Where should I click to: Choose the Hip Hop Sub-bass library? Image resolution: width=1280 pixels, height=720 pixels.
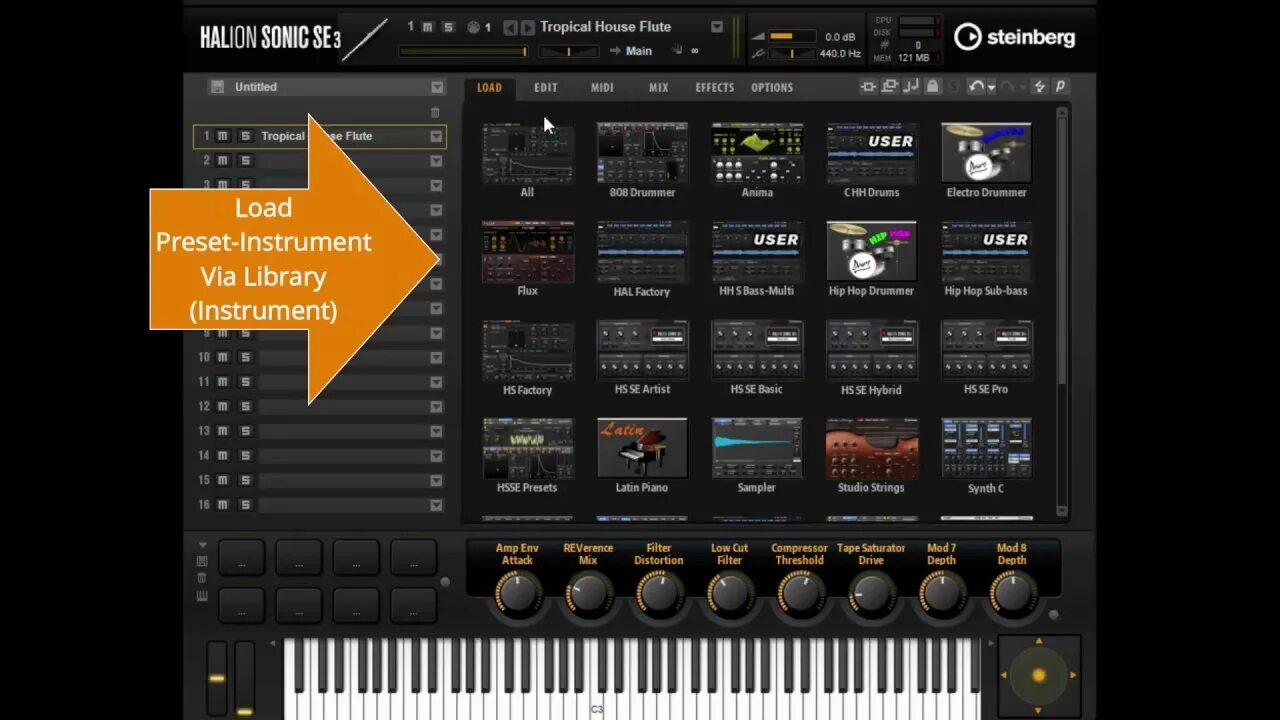[986, 252]
